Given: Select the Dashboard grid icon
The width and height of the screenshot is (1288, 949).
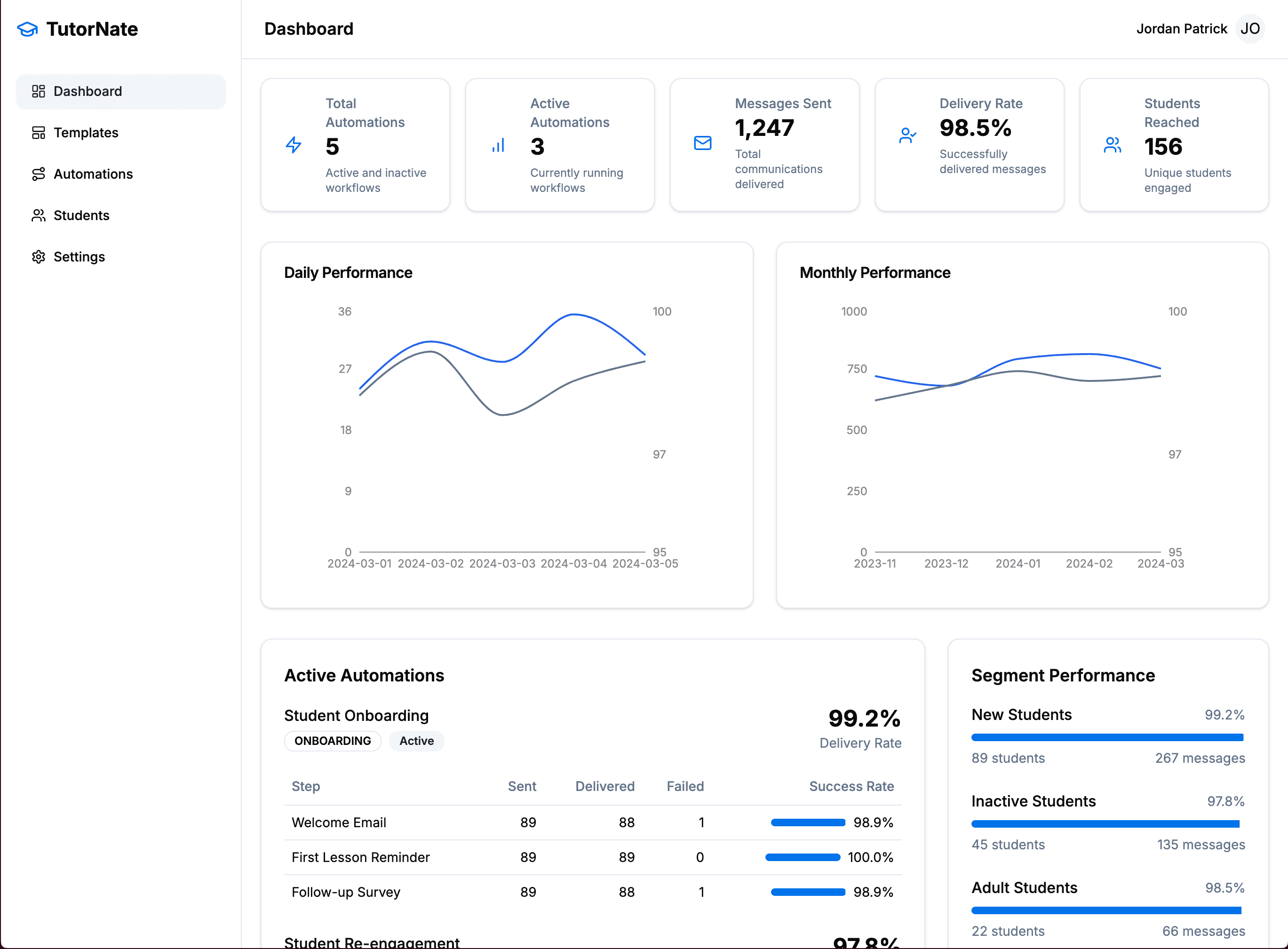Looking at the screenshot, I should [x=37, y=91].
